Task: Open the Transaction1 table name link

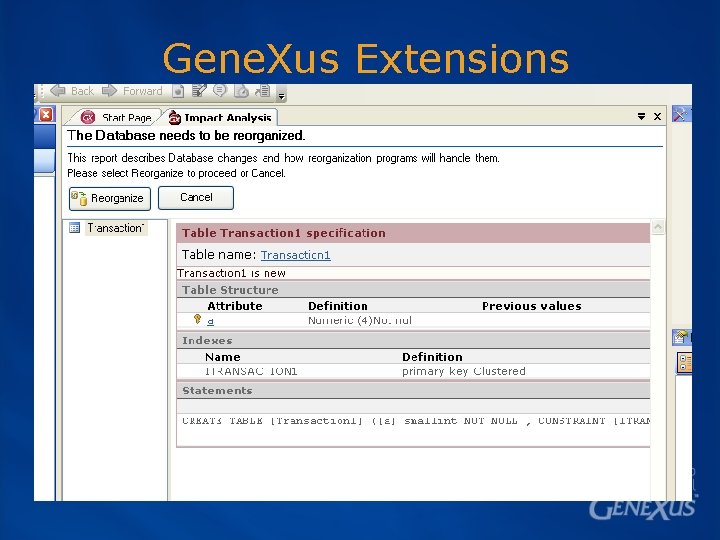Action: [296, 255]
